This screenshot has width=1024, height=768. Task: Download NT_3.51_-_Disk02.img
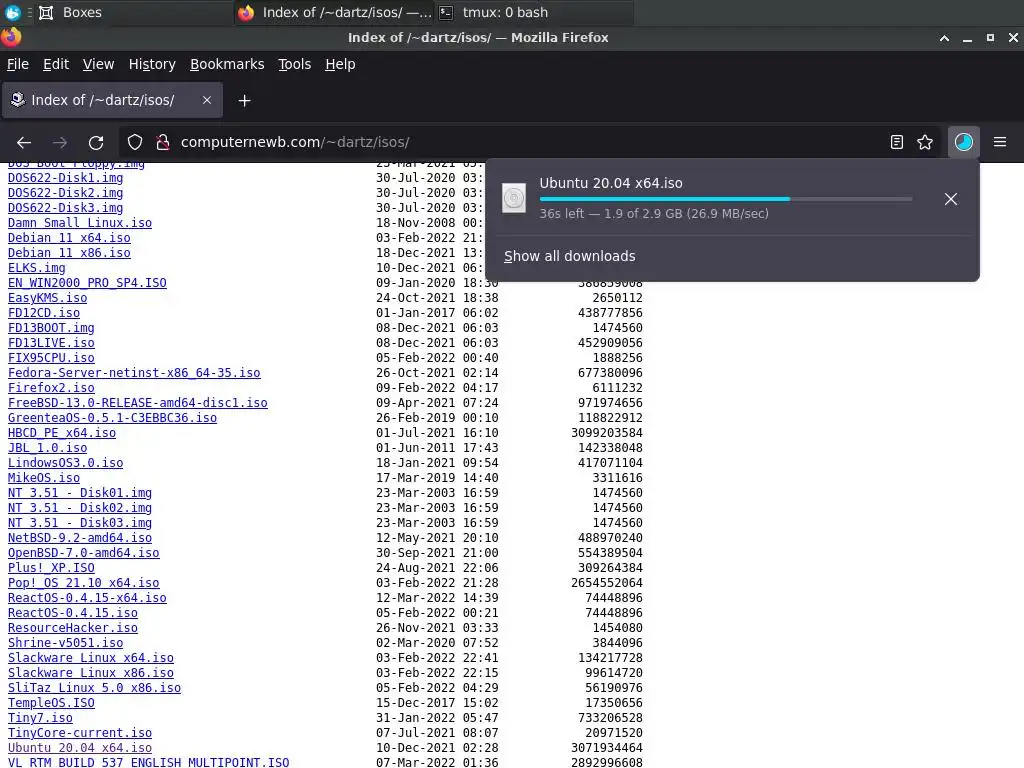(x=80, y=508)
